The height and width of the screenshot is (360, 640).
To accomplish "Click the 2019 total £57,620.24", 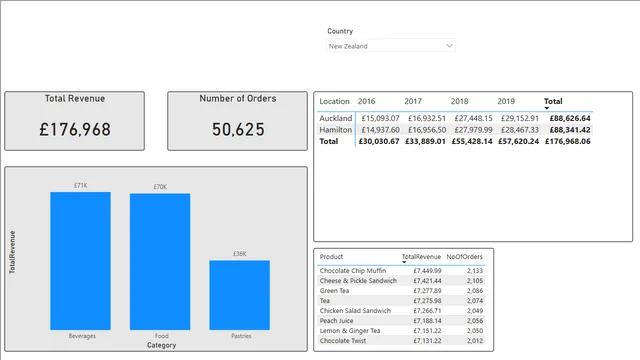I will [x=518, y=141].
